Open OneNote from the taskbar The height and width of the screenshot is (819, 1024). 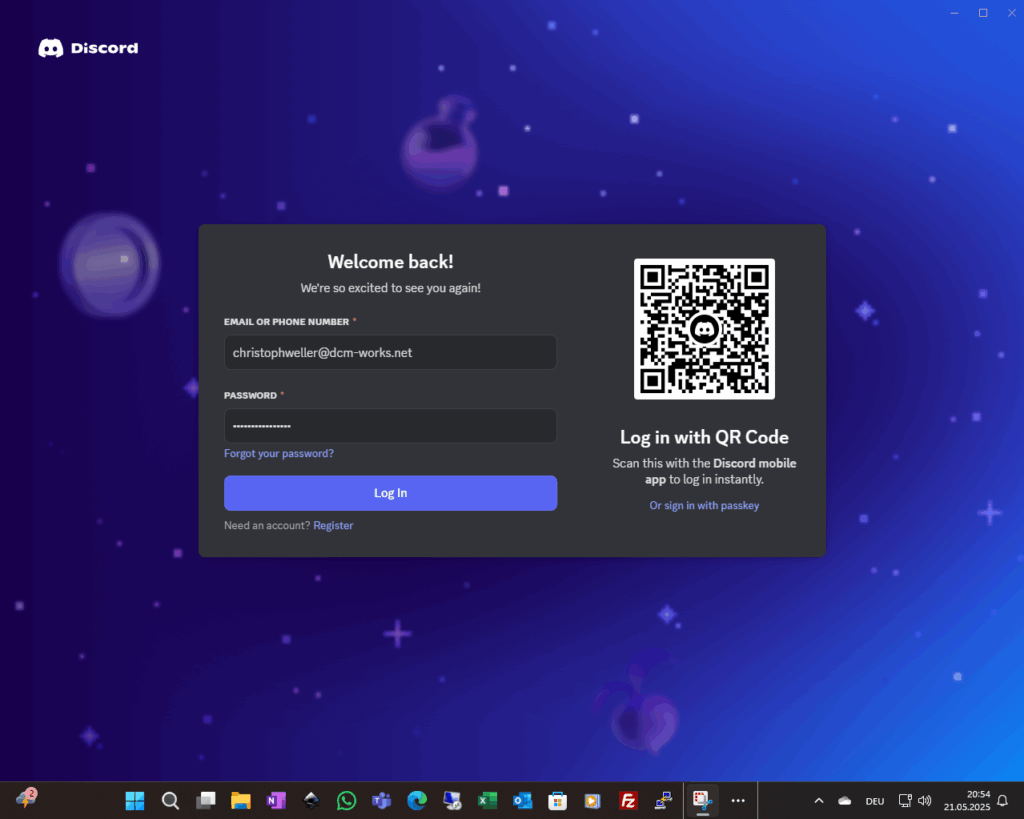(276, 801)
